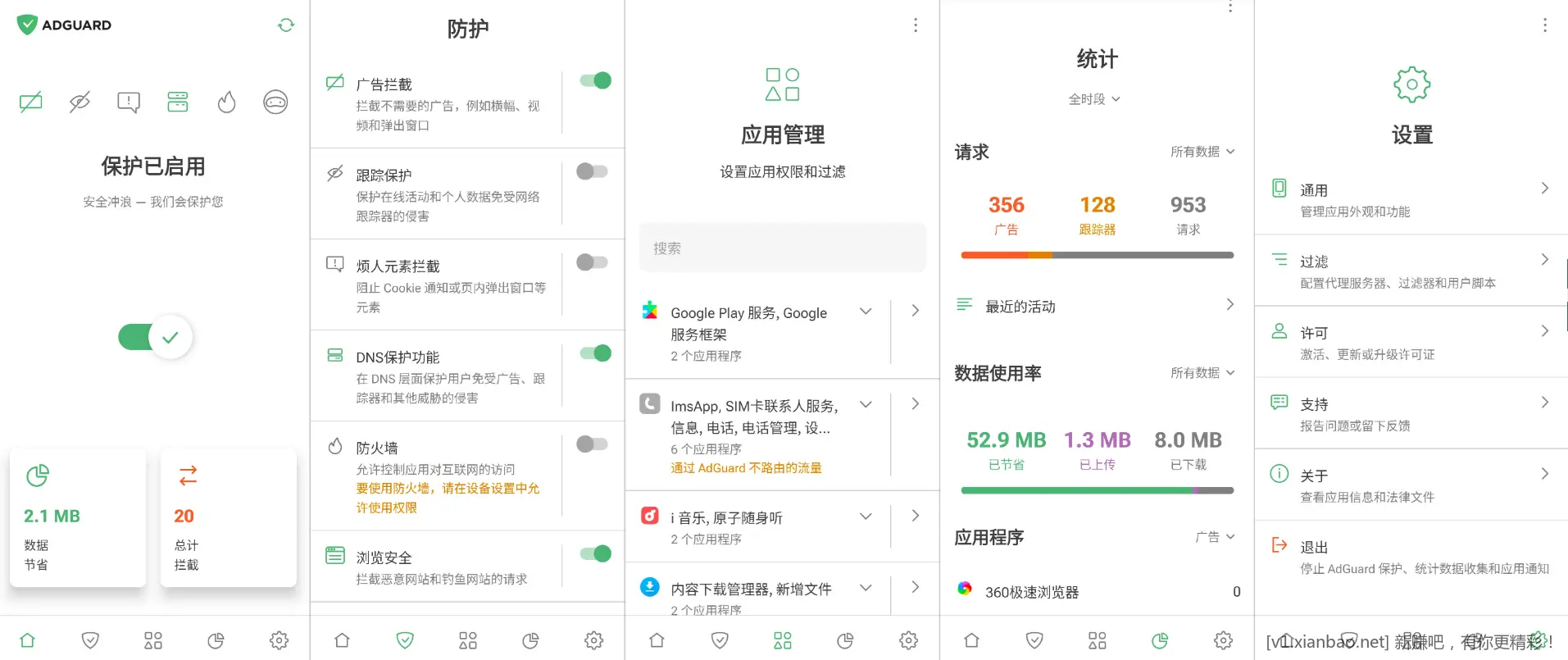This screenshot has height=660, width=1568.
Task: Open the 20 total blocked card
Action: coord(229,517)
